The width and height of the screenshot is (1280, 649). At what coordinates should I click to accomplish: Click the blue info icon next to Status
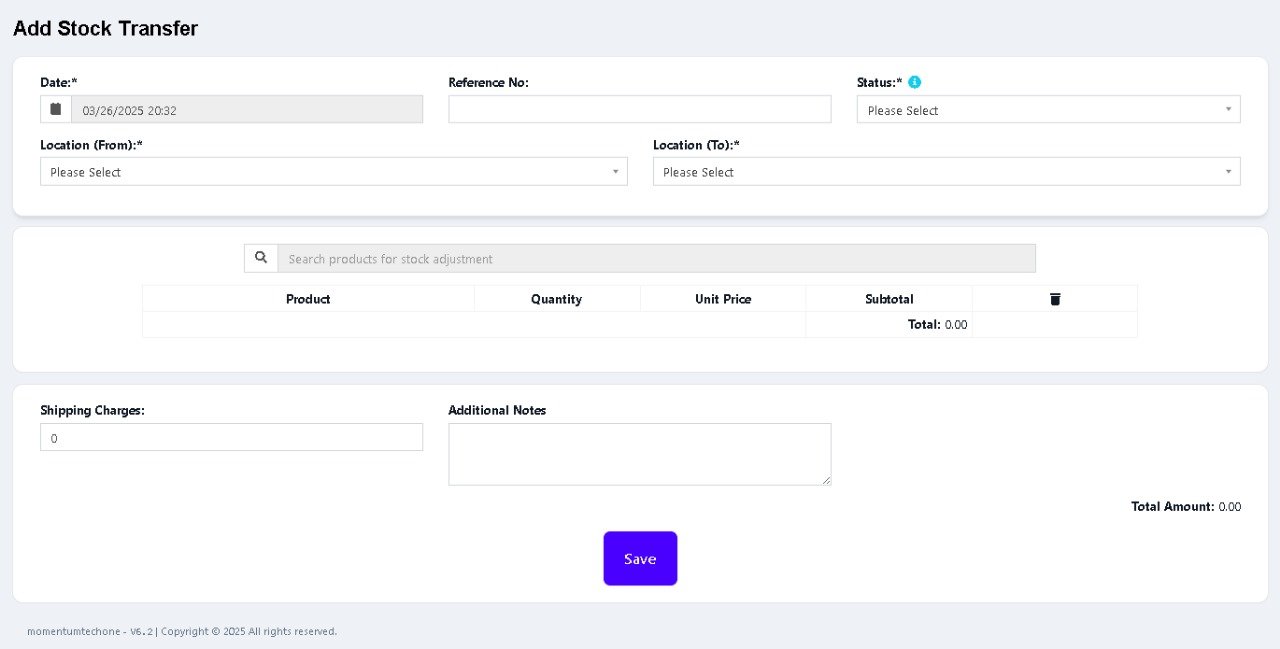914,83
